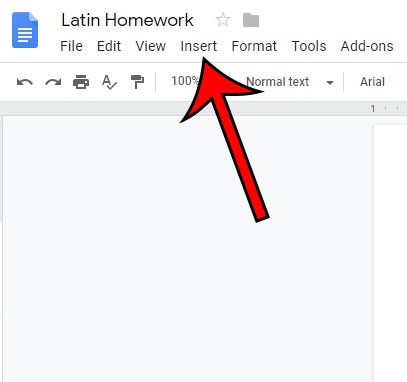This screenshot has height=382, width=407.
Task: Print the document
Action: (81, 82)
